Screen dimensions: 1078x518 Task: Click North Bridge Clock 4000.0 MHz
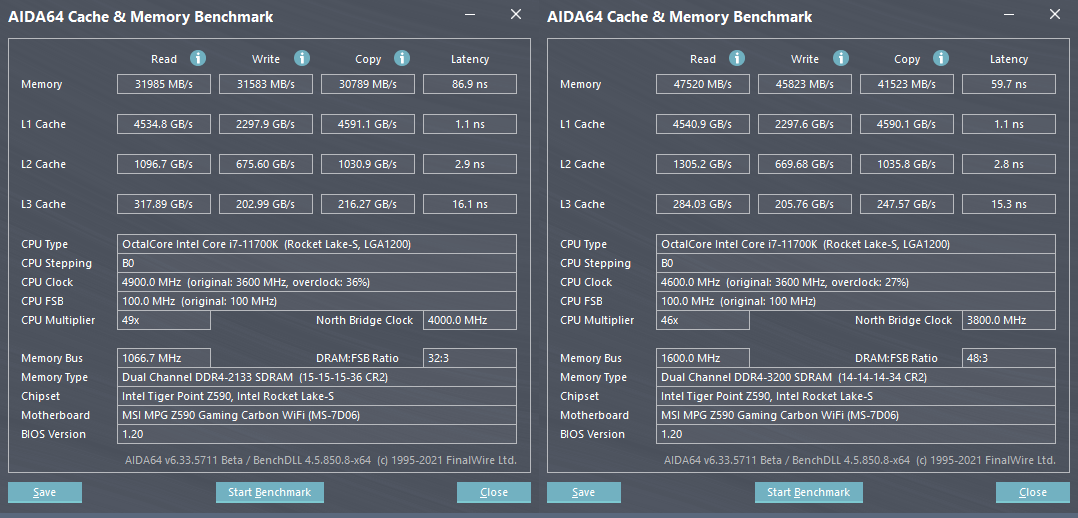coord(470,320)
